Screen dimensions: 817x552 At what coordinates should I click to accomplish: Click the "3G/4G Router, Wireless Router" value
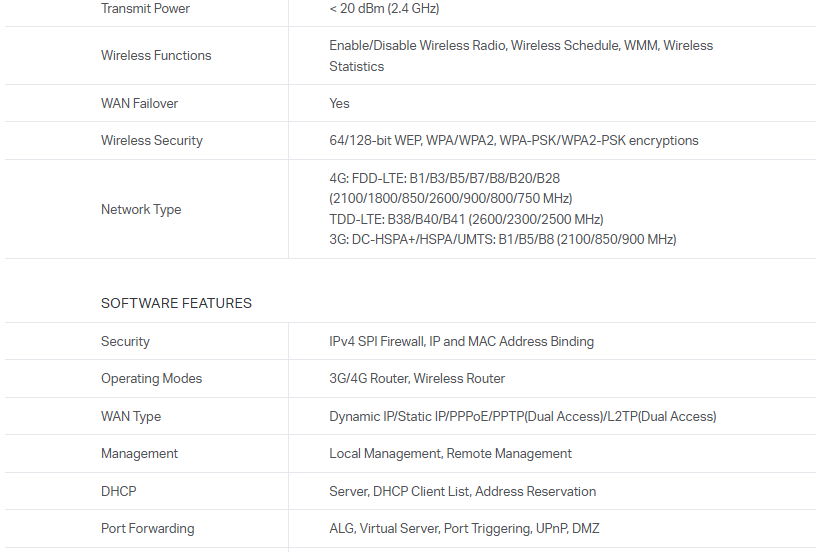tap(417, 379)
